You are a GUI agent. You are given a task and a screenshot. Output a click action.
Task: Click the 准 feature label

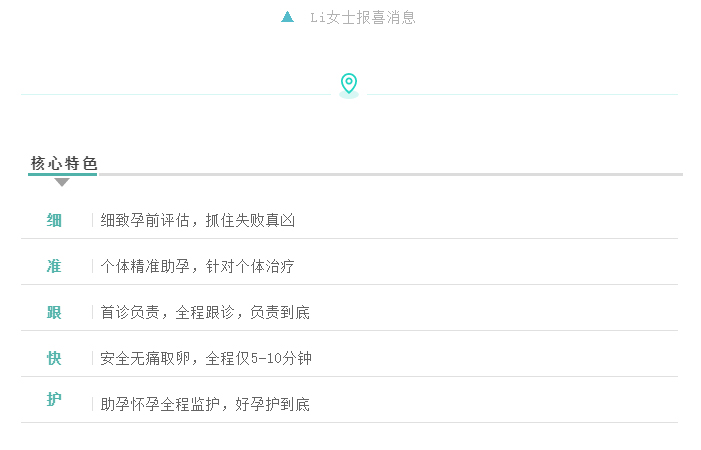(x=54, y=266)
